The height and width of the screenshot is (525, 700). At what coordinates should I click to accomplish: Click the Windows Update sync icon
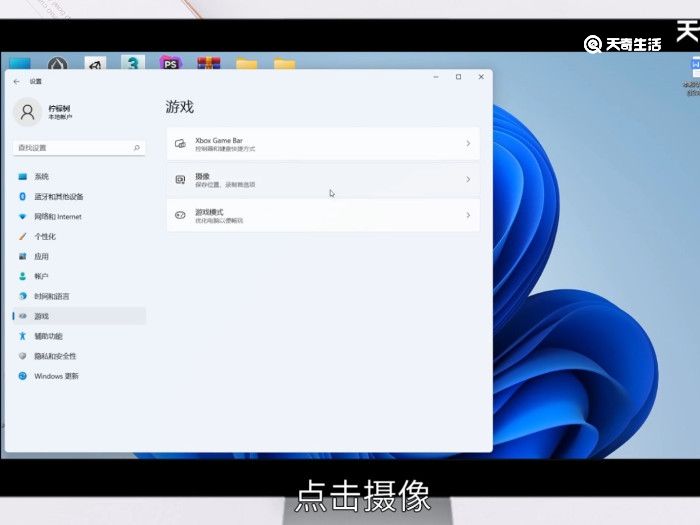pyautogui.click(x=22, y=376)
